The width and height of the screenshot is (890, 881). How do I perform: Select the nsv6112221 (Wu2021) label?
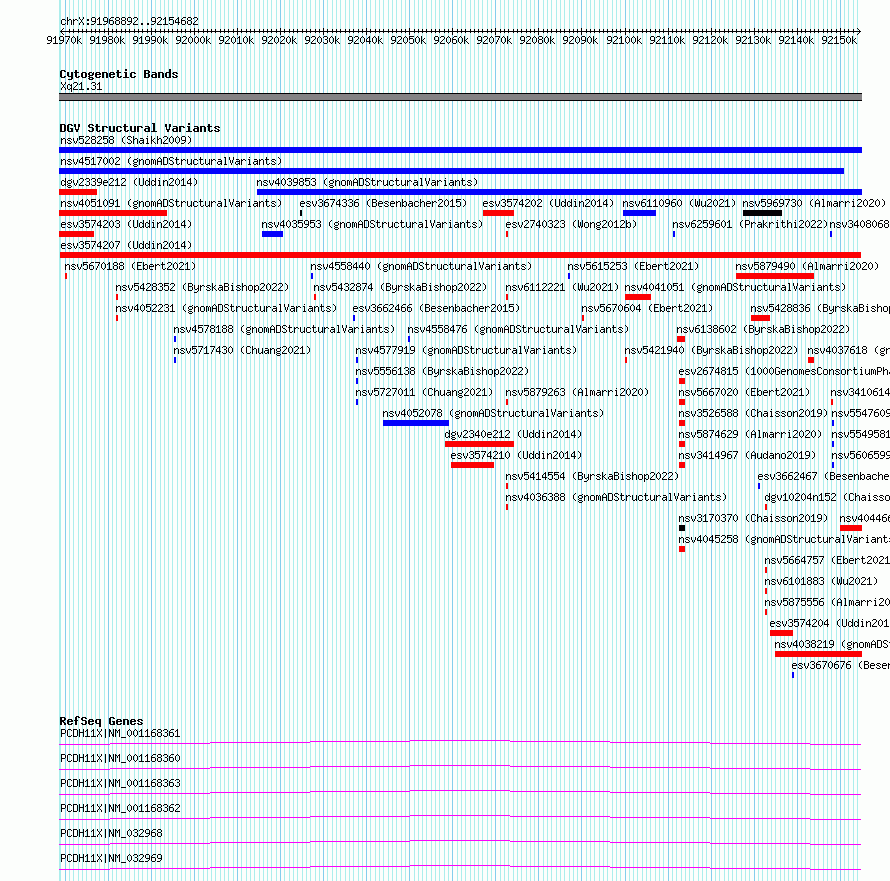(562, 287)
